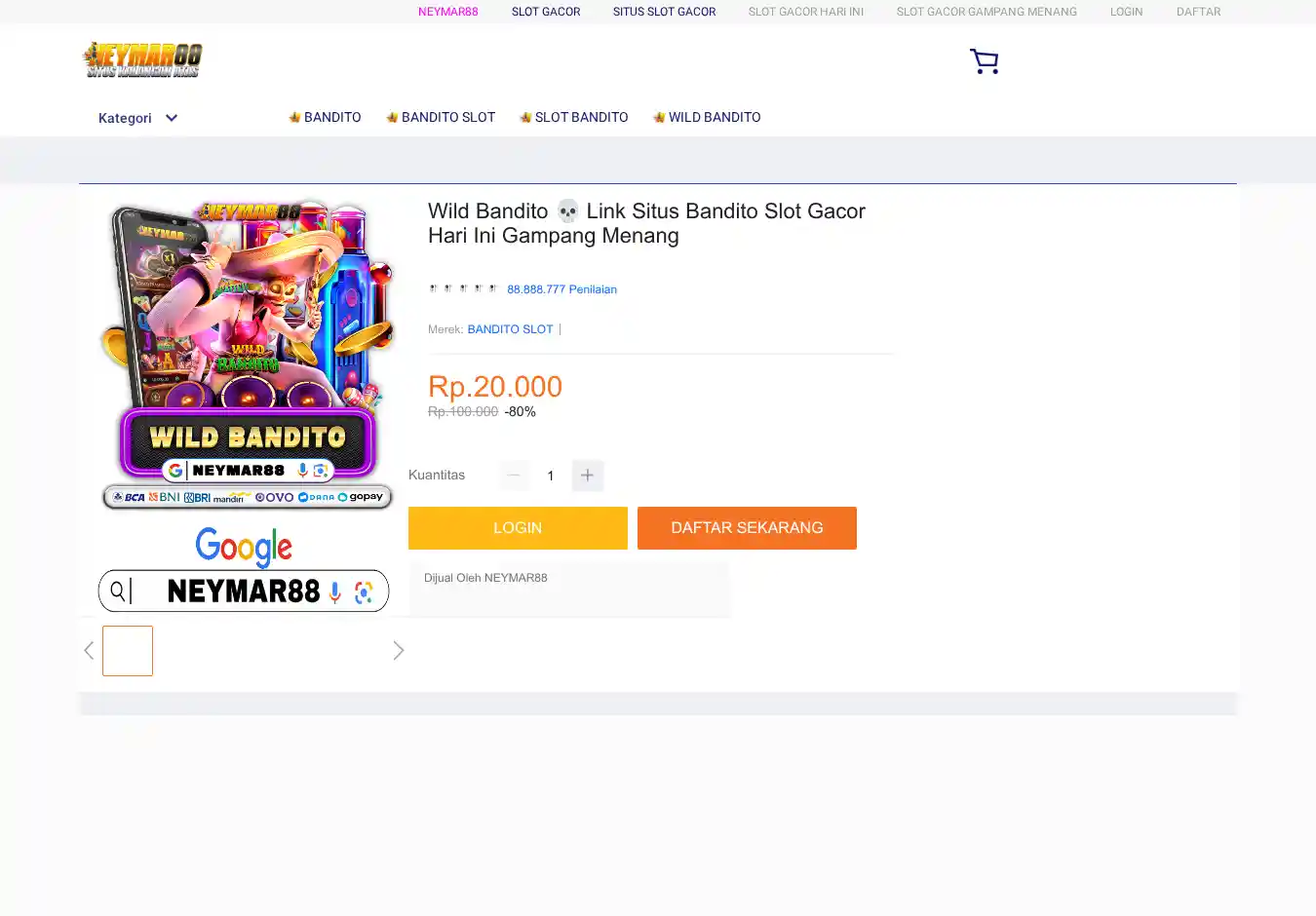Viewport: 1316px width, 916px height.
Task: Show previous product thumbnail with left arrow
Action: tap(89, 651)
